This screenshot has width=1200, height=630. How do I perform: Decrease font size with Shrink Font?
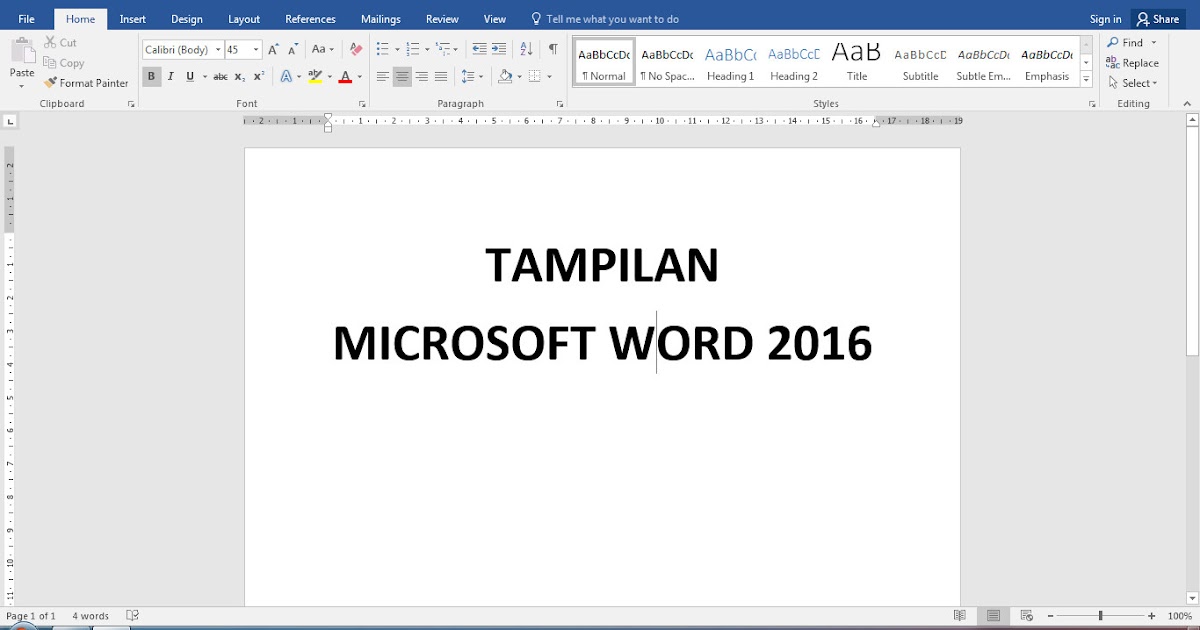click(x=293, y=49)
